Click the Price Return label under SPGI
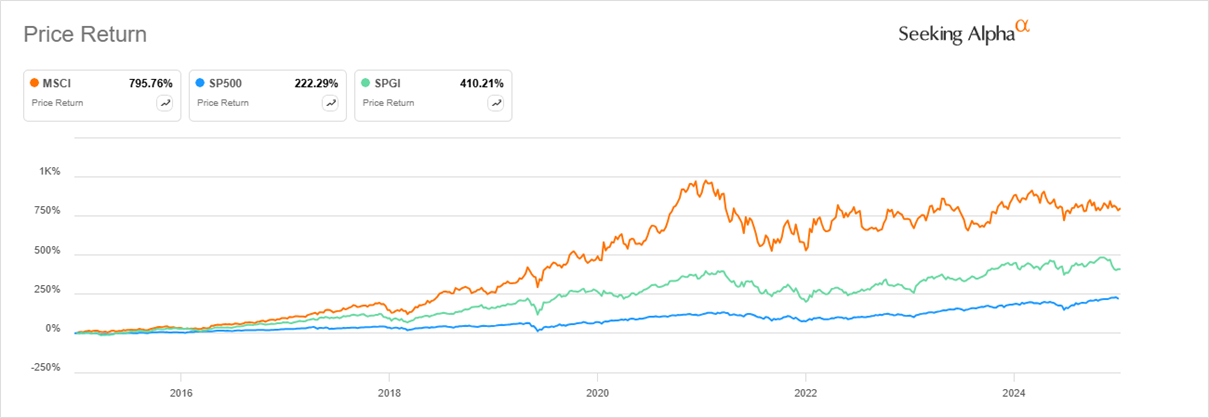The image size is (1209, 418). (387, 103)
